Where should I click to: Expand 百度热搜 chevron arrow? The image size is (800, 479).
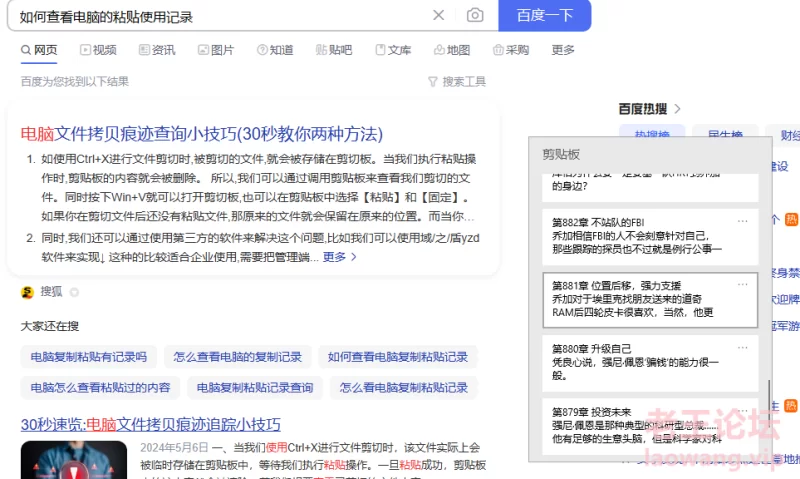[x=677, y=109]
